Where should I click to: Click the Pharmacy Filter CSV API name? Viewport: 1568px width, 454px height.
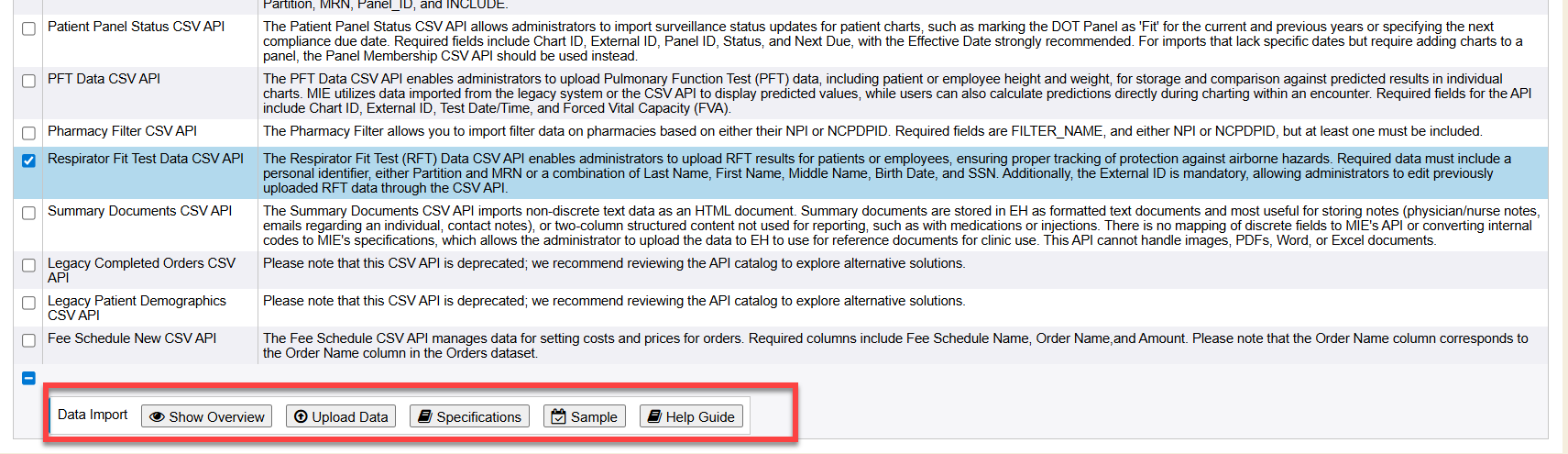pyautogui.click(x=122, y=131)
